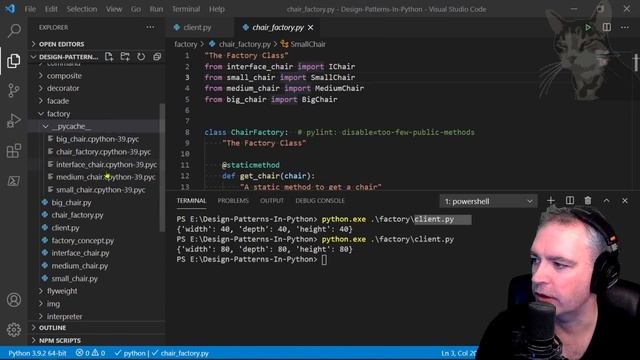640x360 pixels.
Task: Open the Terminal menu
Action: [186, 9]
